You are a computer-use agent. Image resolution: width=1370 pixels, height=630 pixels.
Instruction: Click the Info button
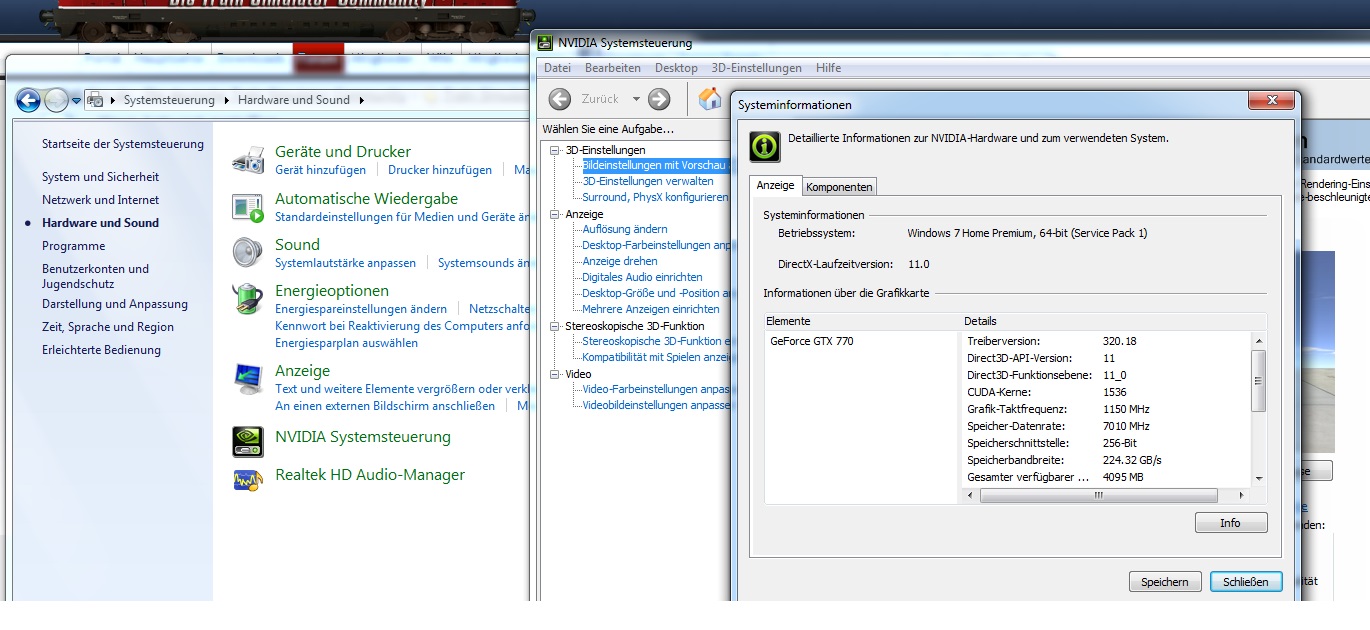[x=1231, y=523]
